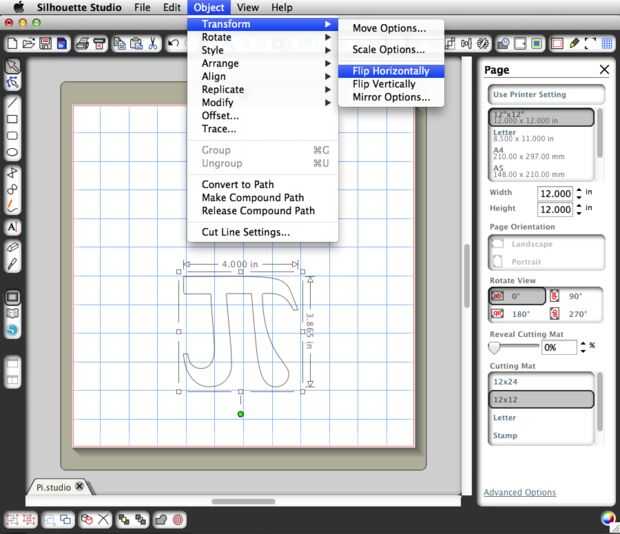
Task: Choose Make Compound Path
Action: tap(263, 198)
